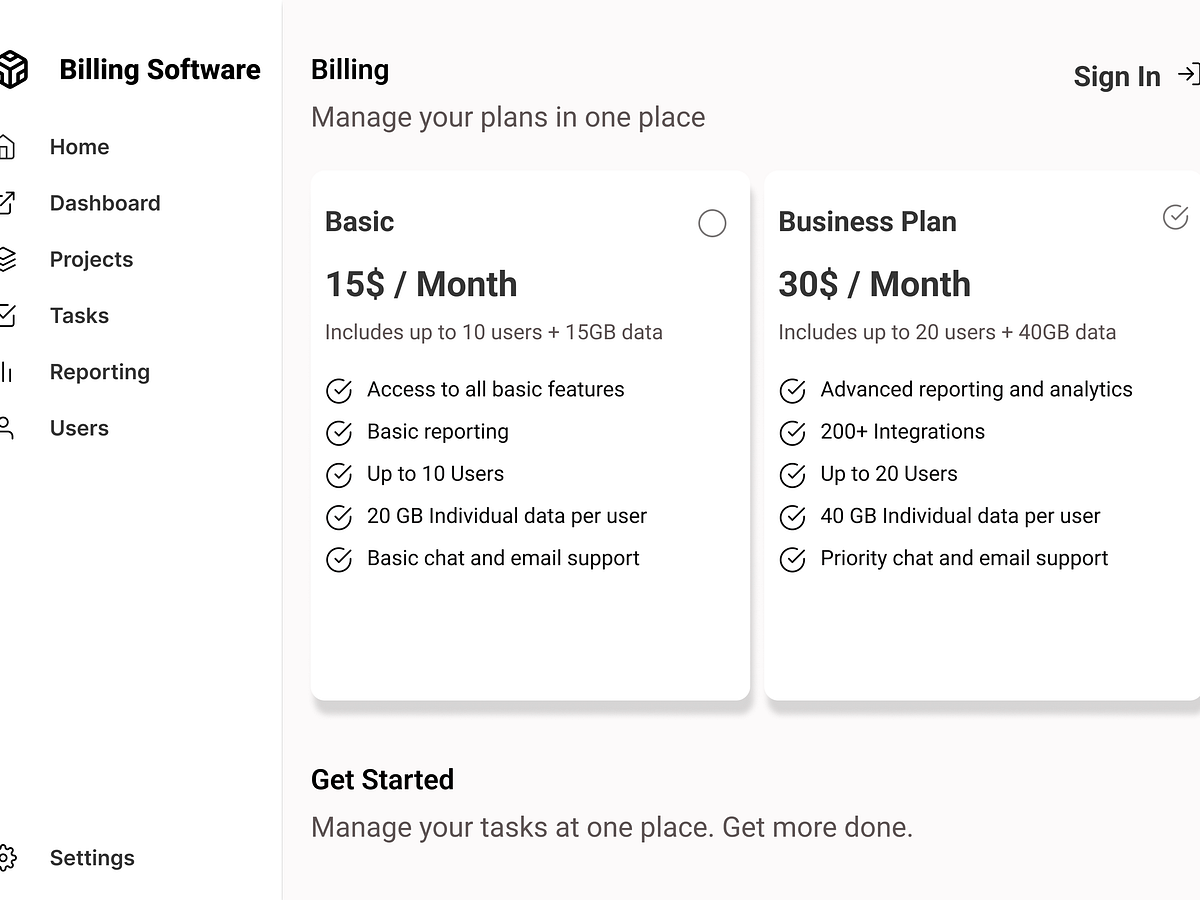Select the Basic plan radio button

[712, 223]
